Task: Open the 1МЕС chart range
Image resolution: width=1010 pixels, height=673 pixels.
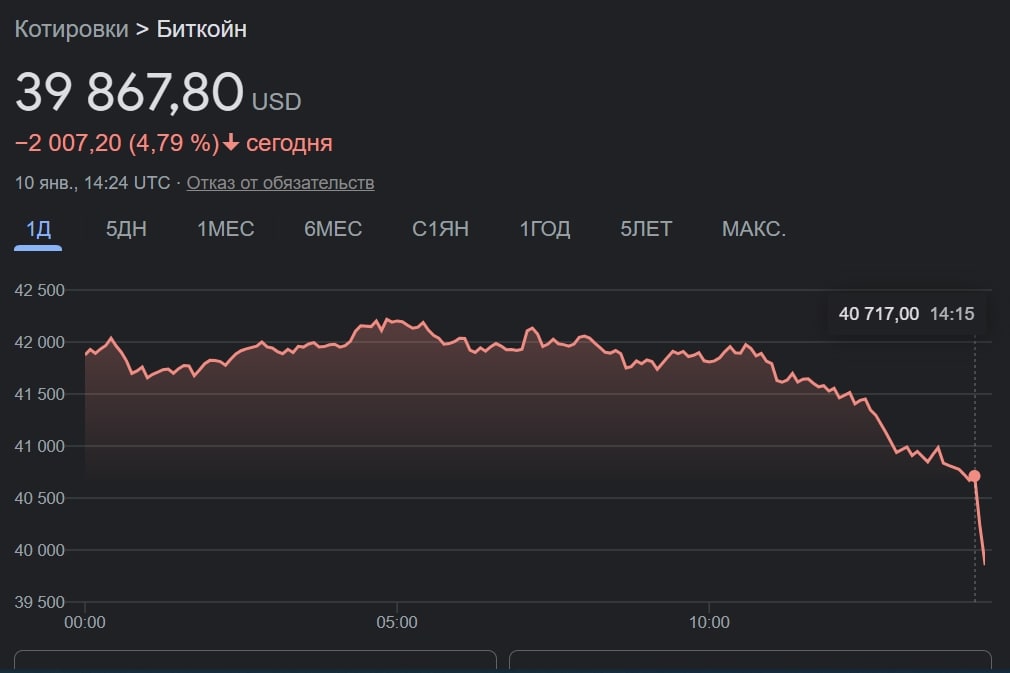Action: click(x=226, y=229)
